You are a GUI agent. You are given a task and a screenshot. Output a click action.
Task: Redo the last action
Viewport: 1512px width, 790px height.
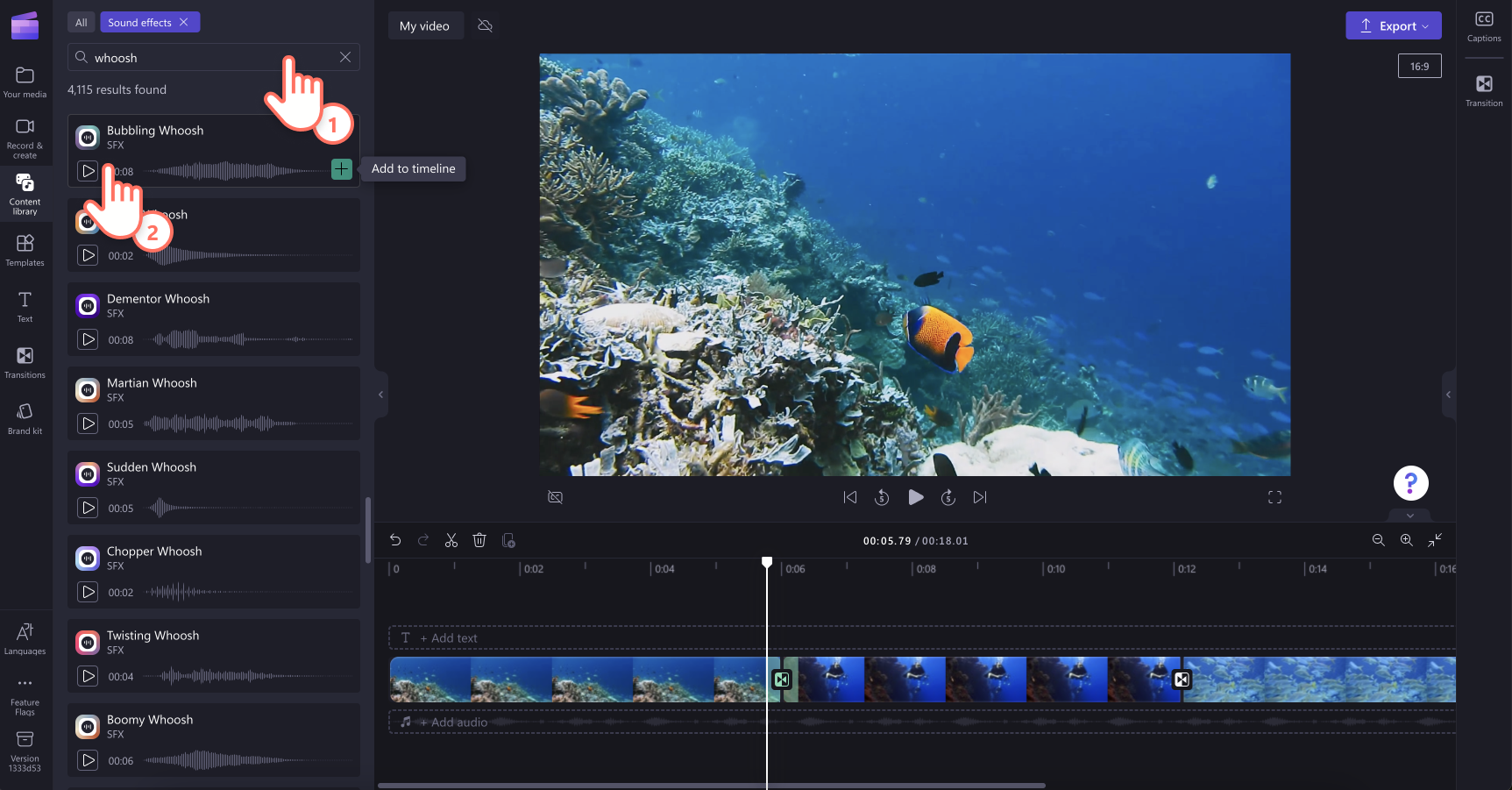click(x=423, y=540)
